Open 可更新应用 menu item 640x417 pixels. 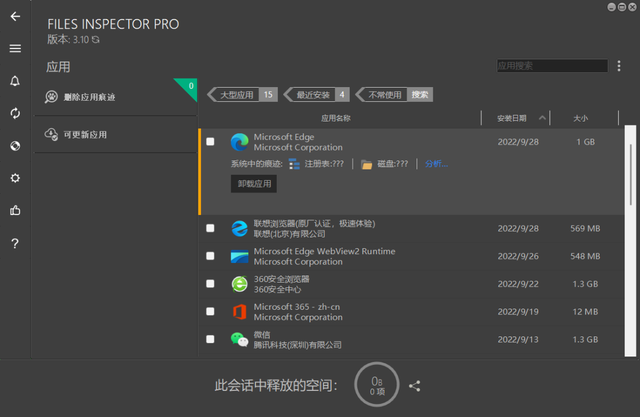click(x=116, y=135)
